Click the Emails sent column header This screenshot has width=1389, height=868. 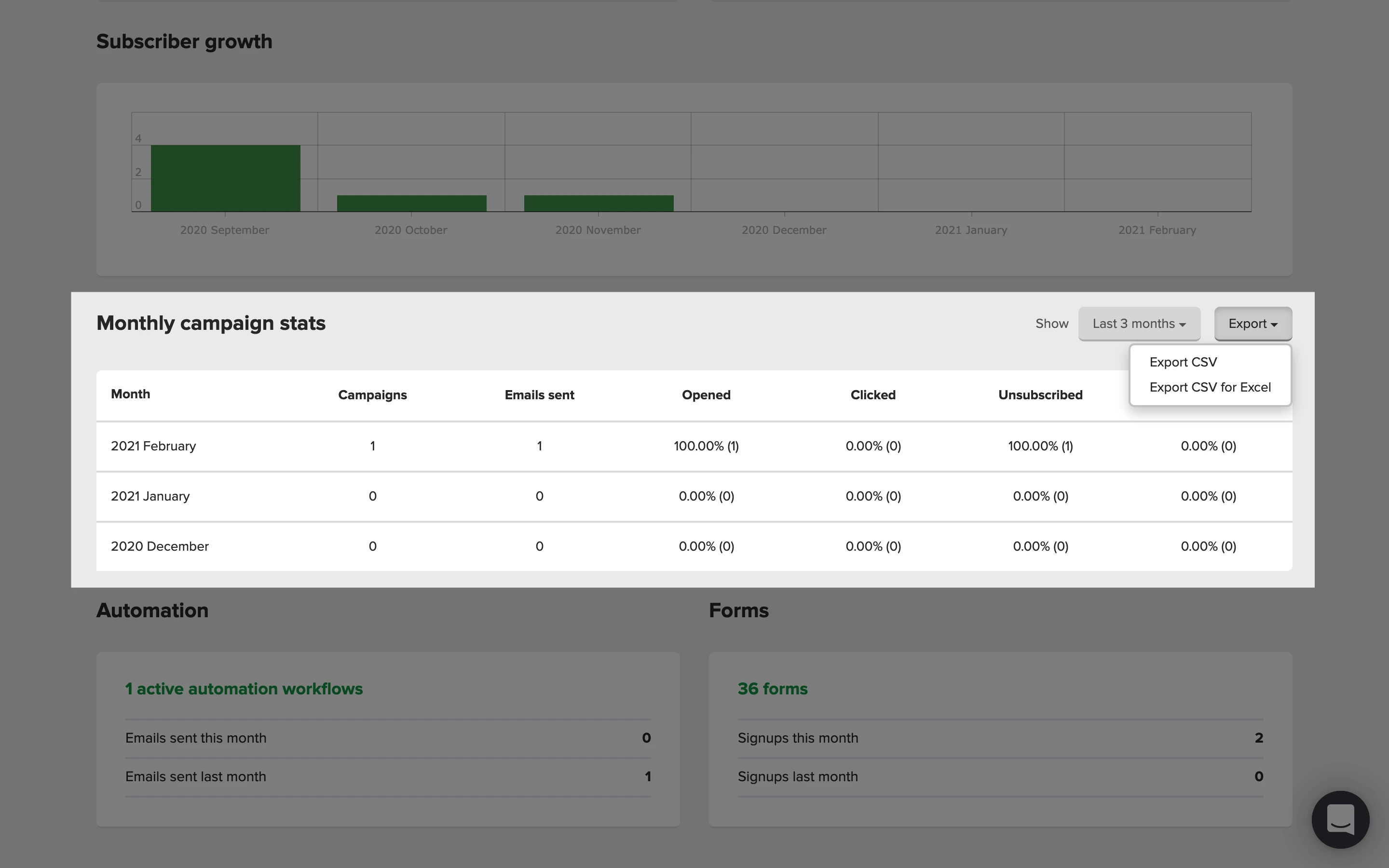pyautogui.click(x=539, y=395)
